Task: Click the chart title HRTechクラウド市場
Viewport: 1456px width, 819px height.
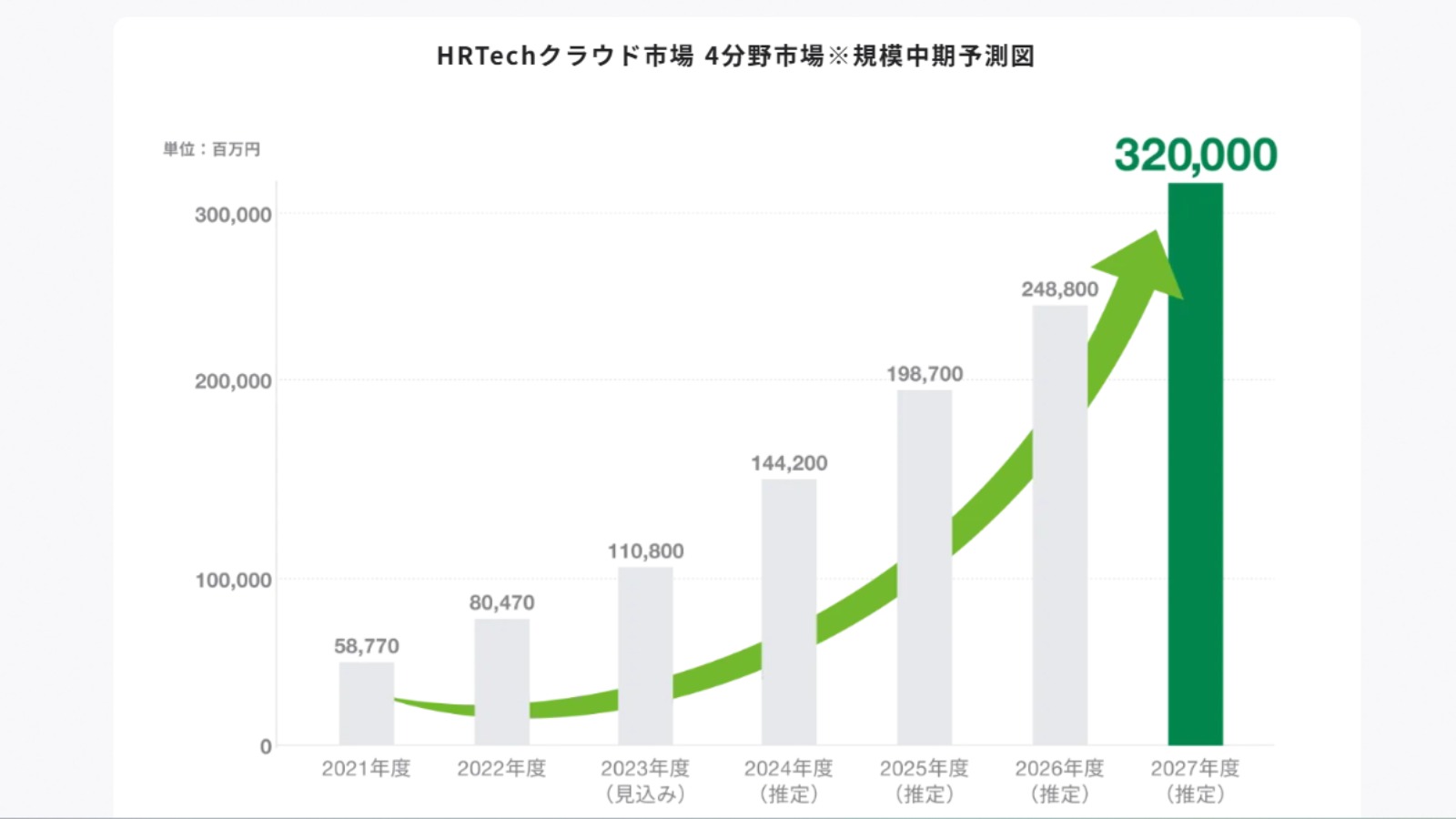Action: click(735, 56)
